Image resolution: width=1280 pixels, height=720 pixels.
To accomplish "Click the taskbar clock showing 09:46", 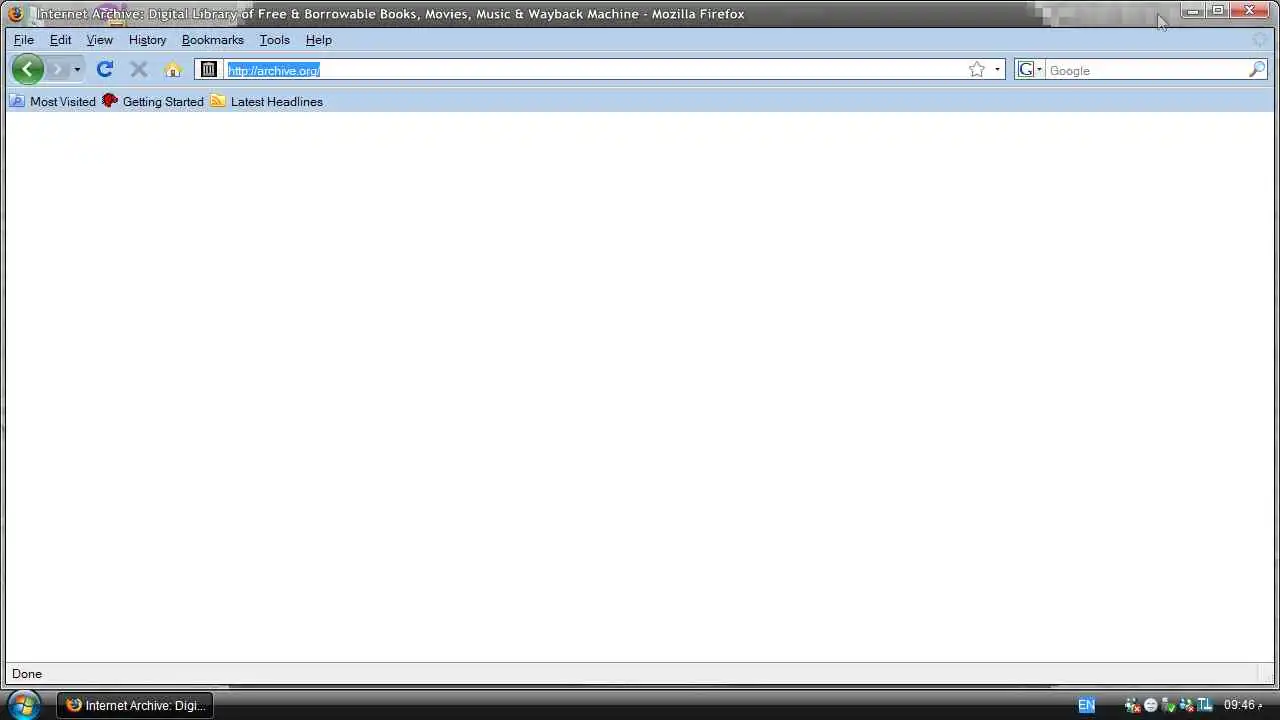I will pyautogui.click(x=1243, y=705).
